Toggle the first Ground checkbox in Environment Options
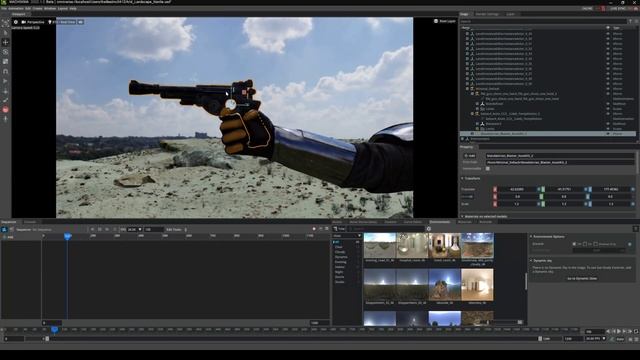The height and width of the screenshot is (360, 640). [x=574, y=244]
